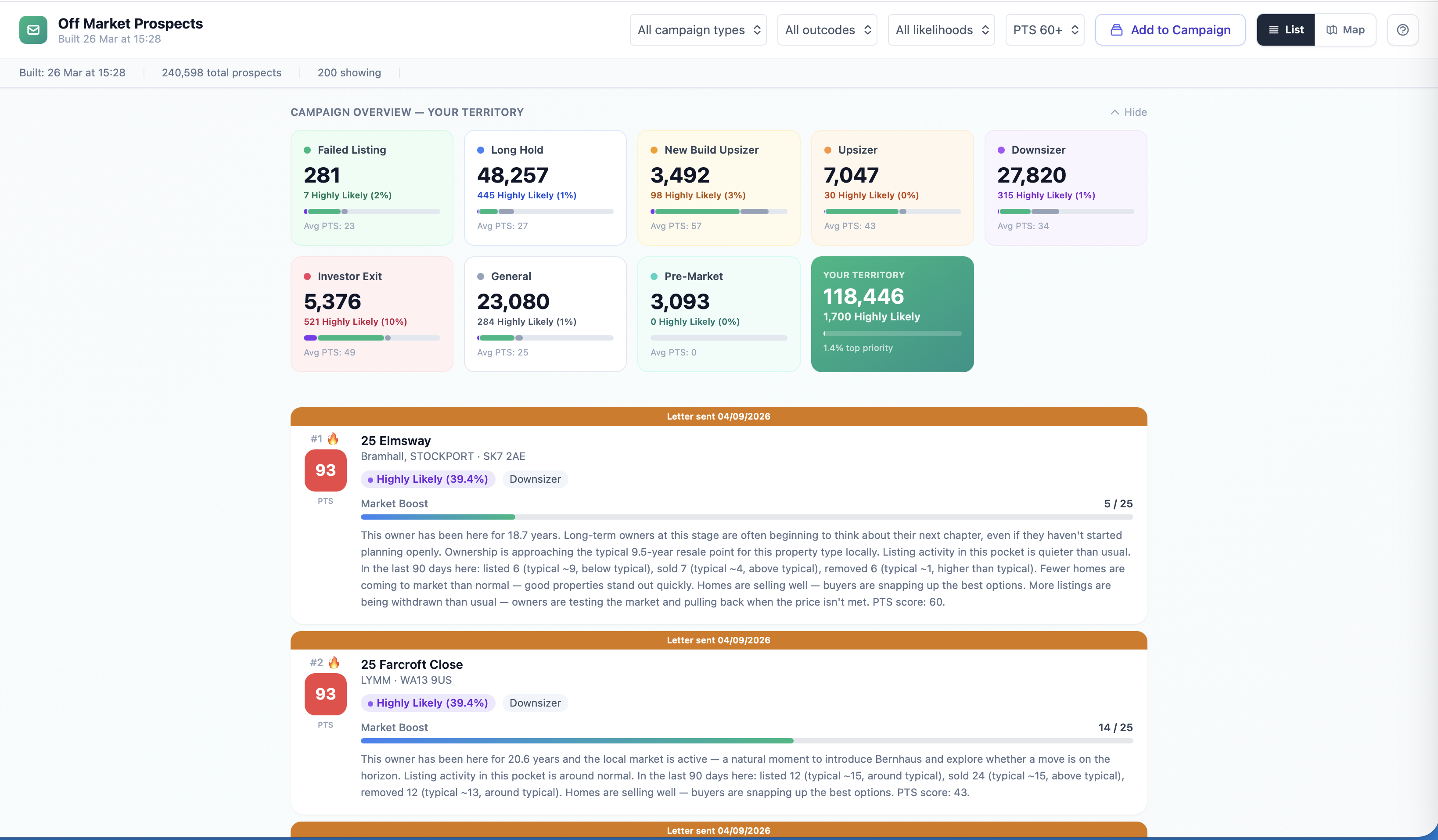Click the 521 Highly Likely (10%) text
This screenshot has width=1438, height=840.
[355, 321]
